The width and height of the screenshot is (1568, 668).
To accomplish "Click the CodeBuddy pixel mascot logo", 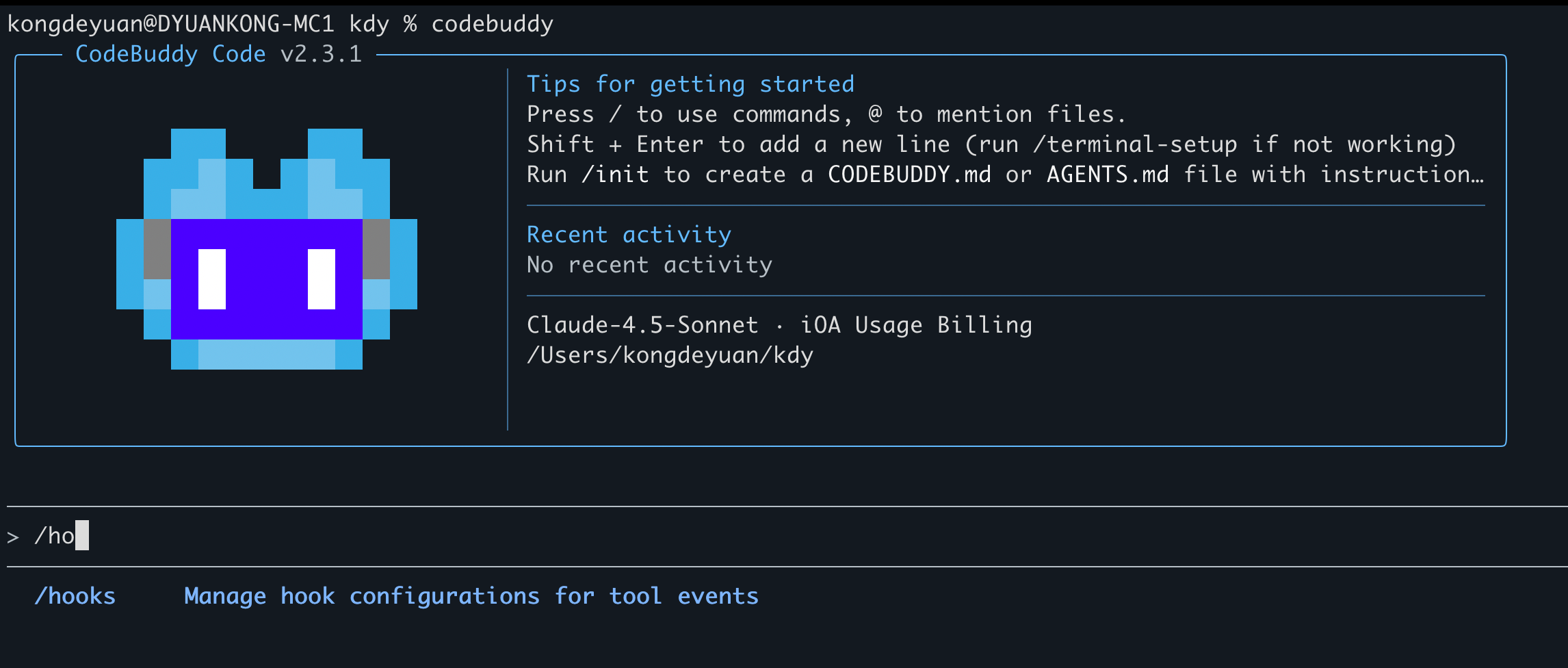I will 267,249.
